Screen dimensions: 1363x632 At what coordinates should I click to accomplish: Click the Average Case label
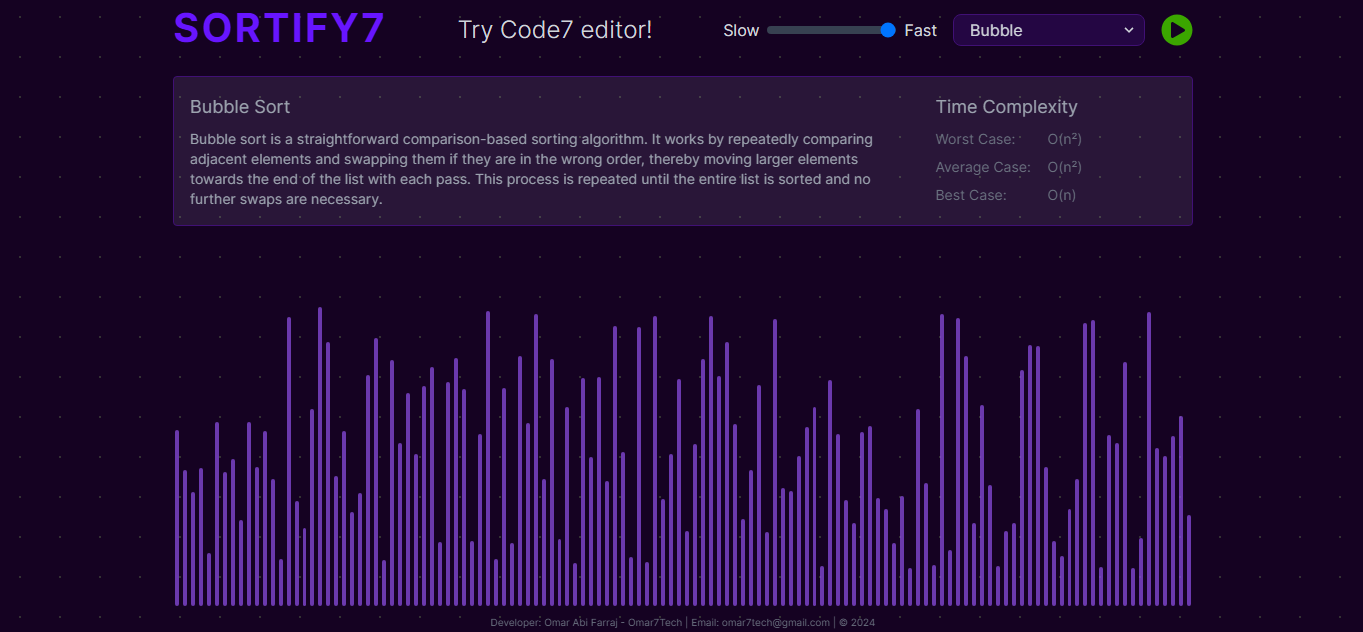pyautogui.click(x=983, y=167)
